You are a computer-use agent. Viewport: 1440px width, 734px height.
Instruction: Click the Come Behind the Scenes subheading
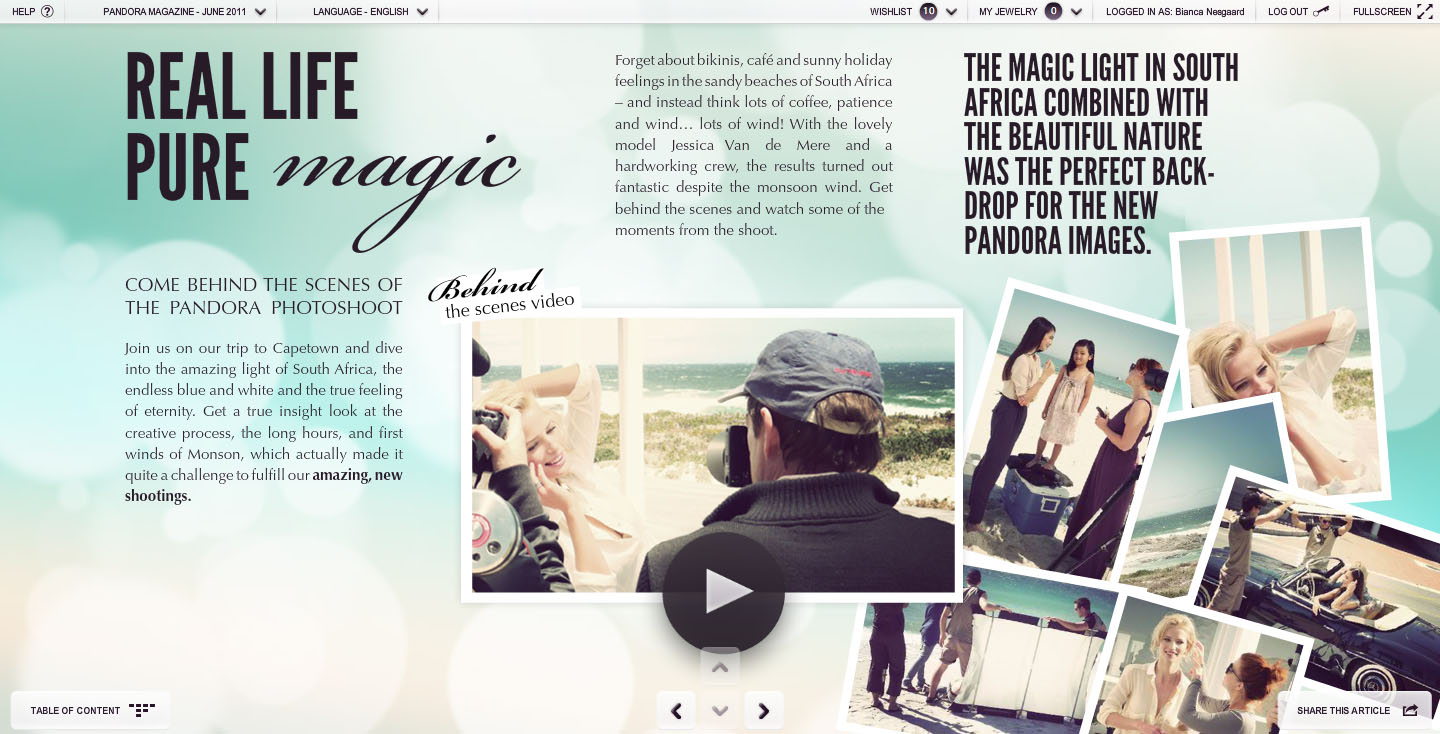(x=264, y=296)
